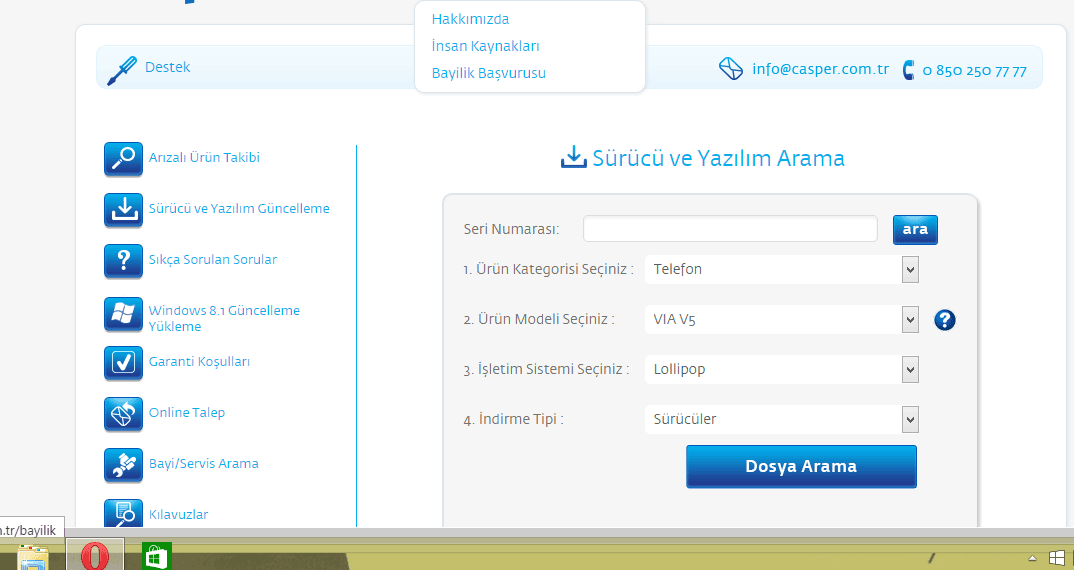Open the Kılavuzlar link
Image resolution: width=1074 pixels, height=570 pixels.
(178, 515)
